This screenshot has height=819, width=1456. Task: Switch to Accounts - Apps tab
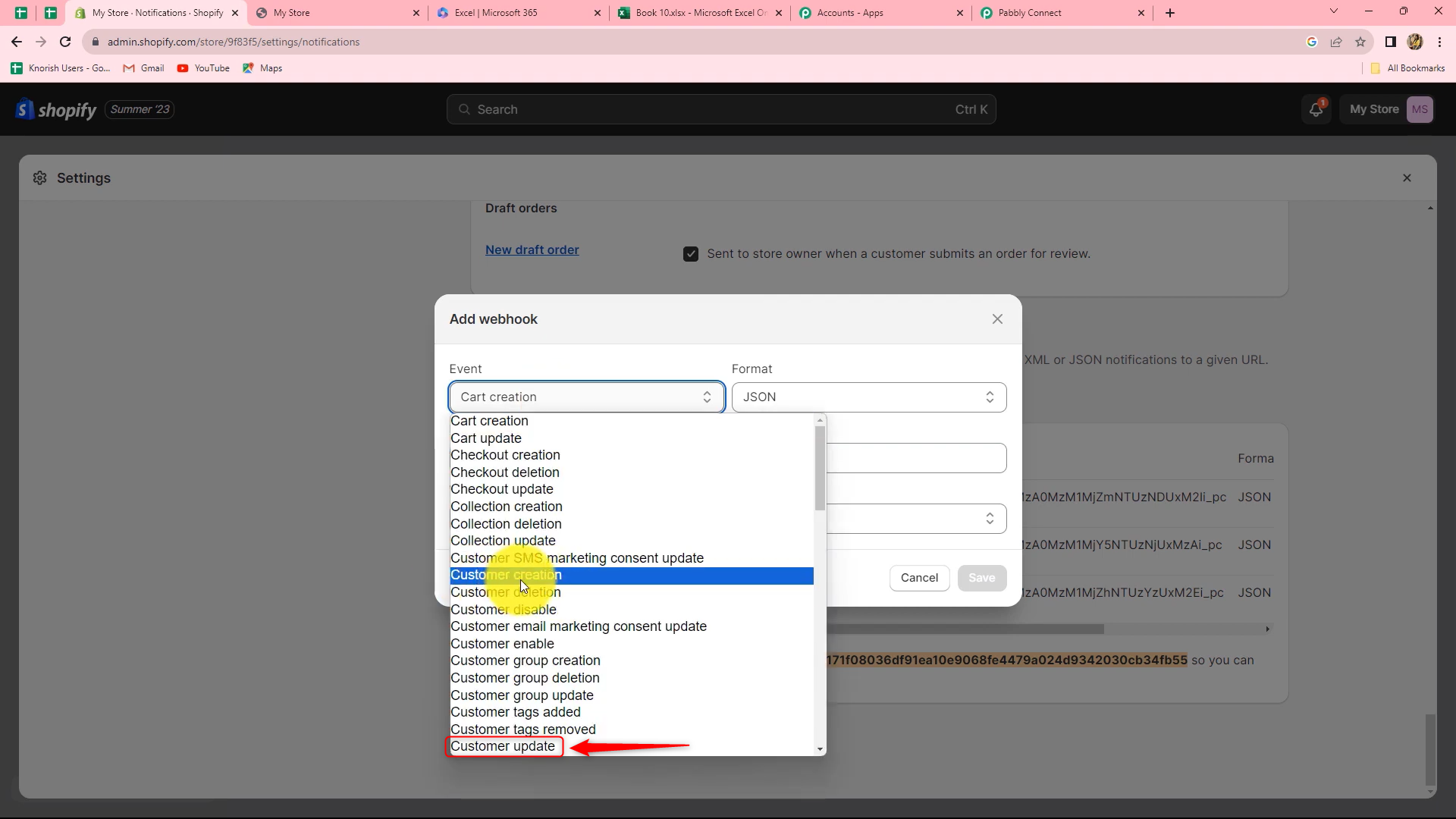click(880, 13)
